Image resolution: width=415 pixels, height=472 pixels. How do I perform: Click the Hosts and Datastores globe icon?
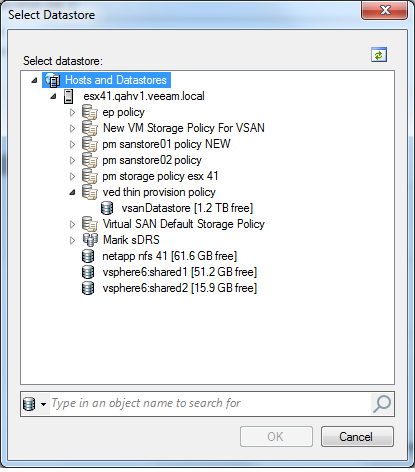(52, 80)
